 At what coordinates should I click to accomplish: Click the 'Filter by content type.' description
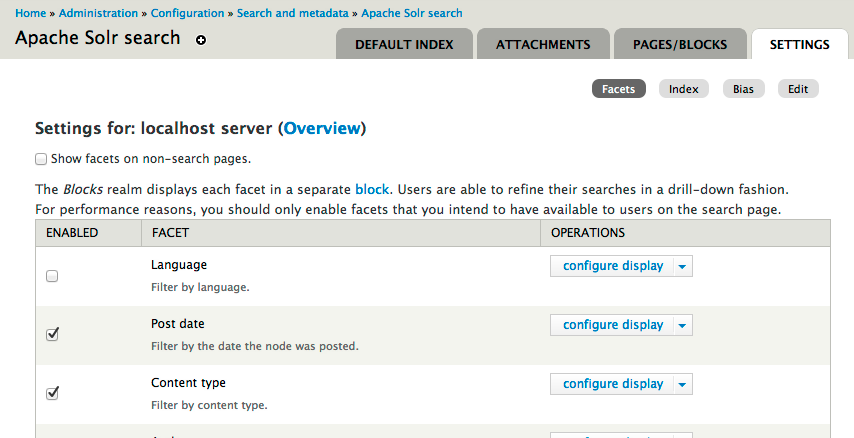click(209, 405)
